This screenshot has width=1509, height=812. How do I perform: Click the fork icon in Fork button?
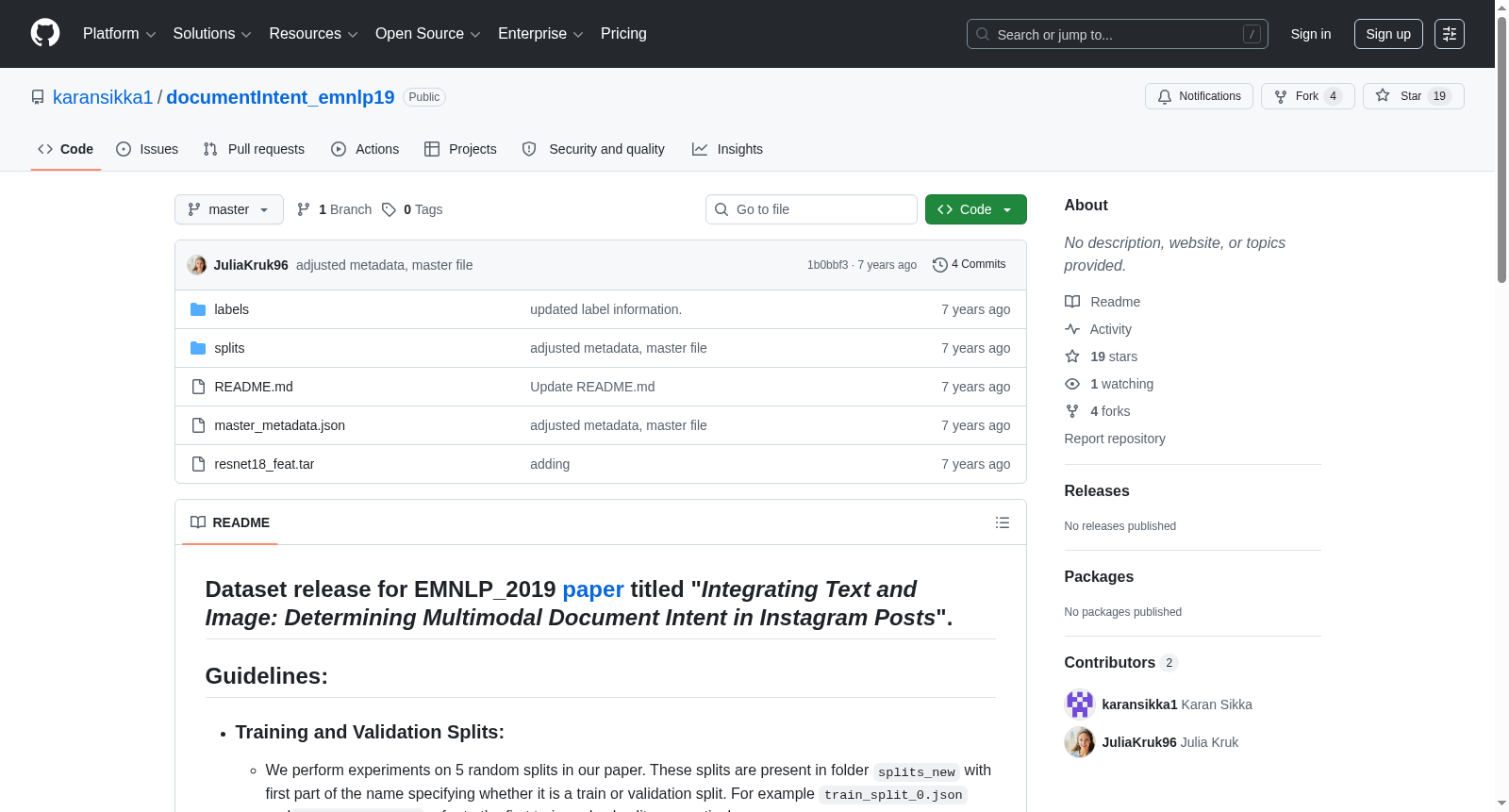point(1281,96)
